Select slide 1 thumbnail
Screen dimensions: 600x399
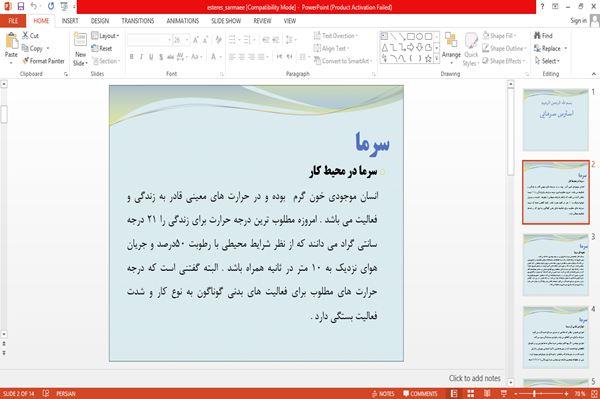pyautogui.click(x=556, y=120)
